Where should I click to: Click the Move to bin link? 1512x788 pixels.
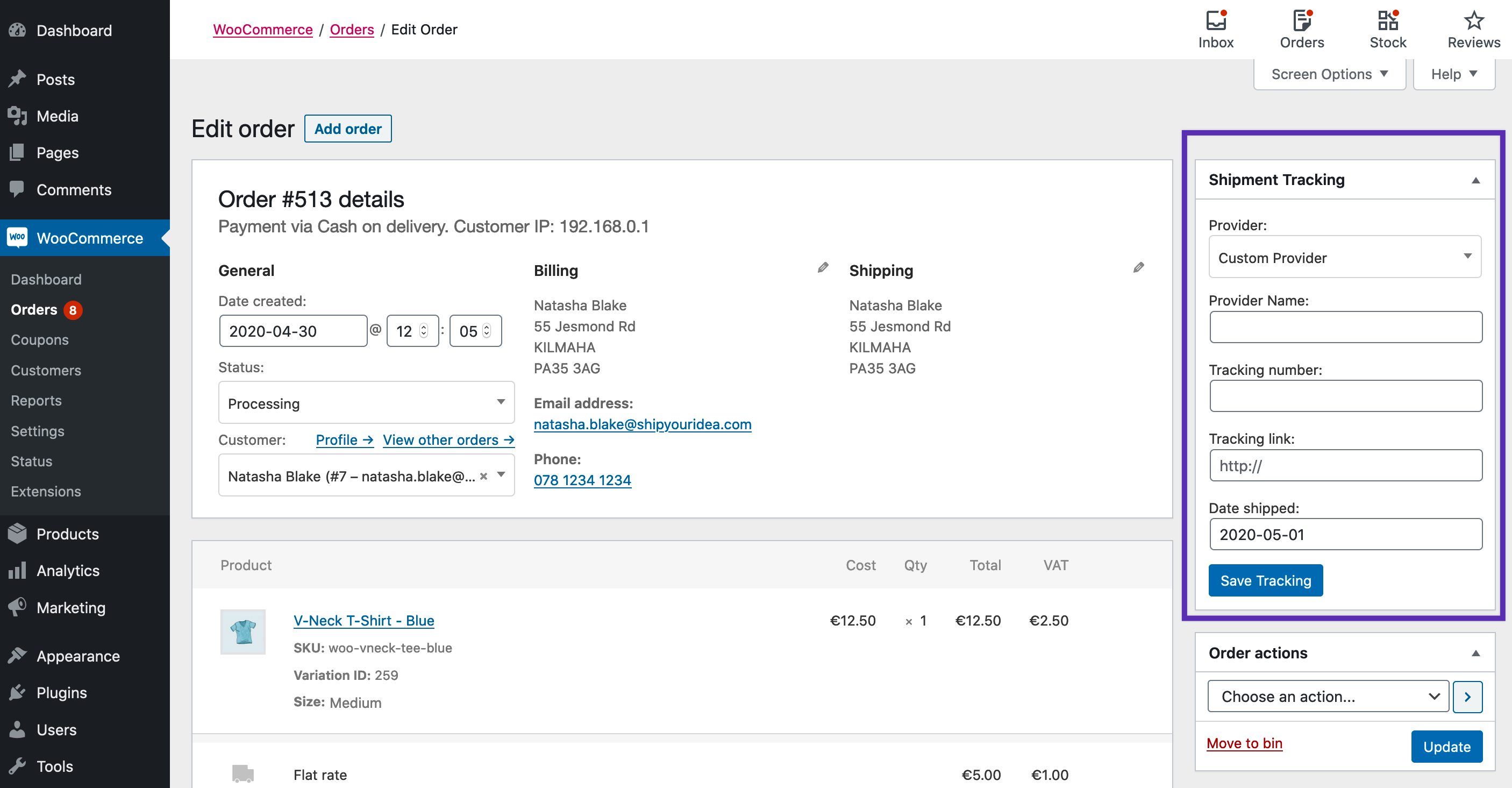[x=1244, y=743]
